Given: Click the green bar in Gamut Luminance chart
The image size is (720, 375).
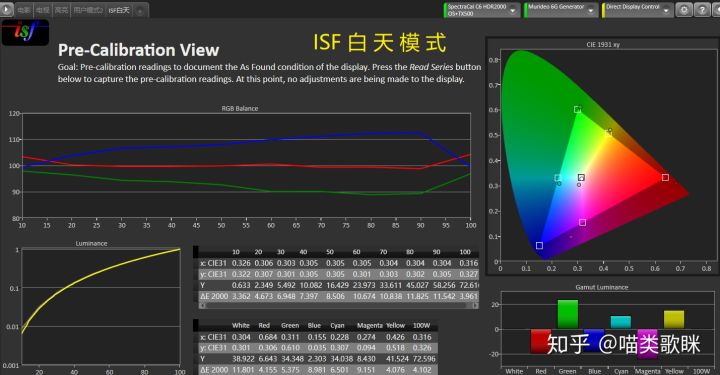Looking at the screenshot, I should (568, 314).
